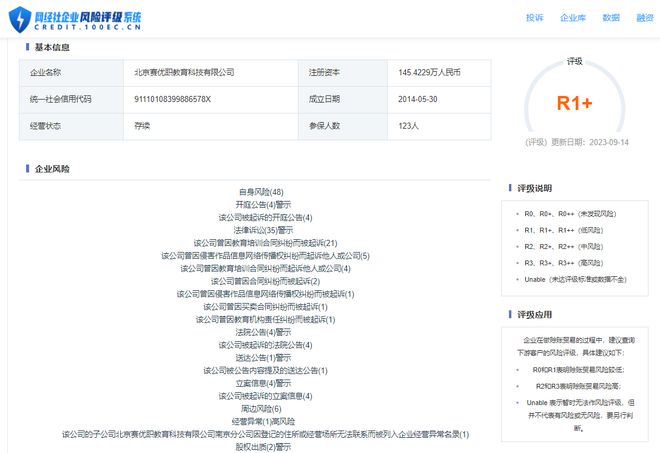Open the 数据 navigation item
The width and height of the screenshot is (660, 453).
coord(611,18)
